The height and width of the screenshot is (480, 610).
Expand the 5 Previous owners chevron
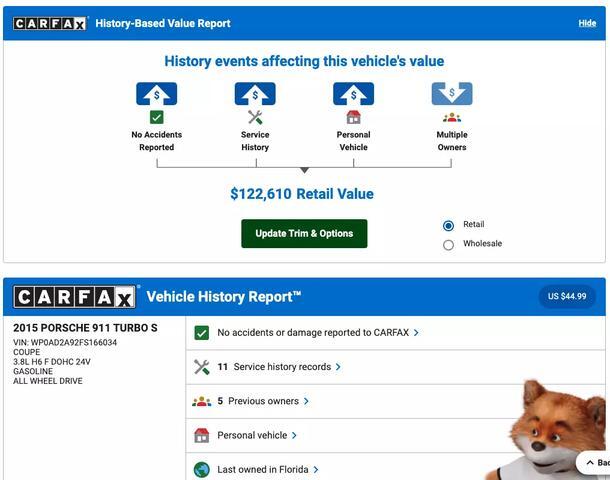coord(306,401)
